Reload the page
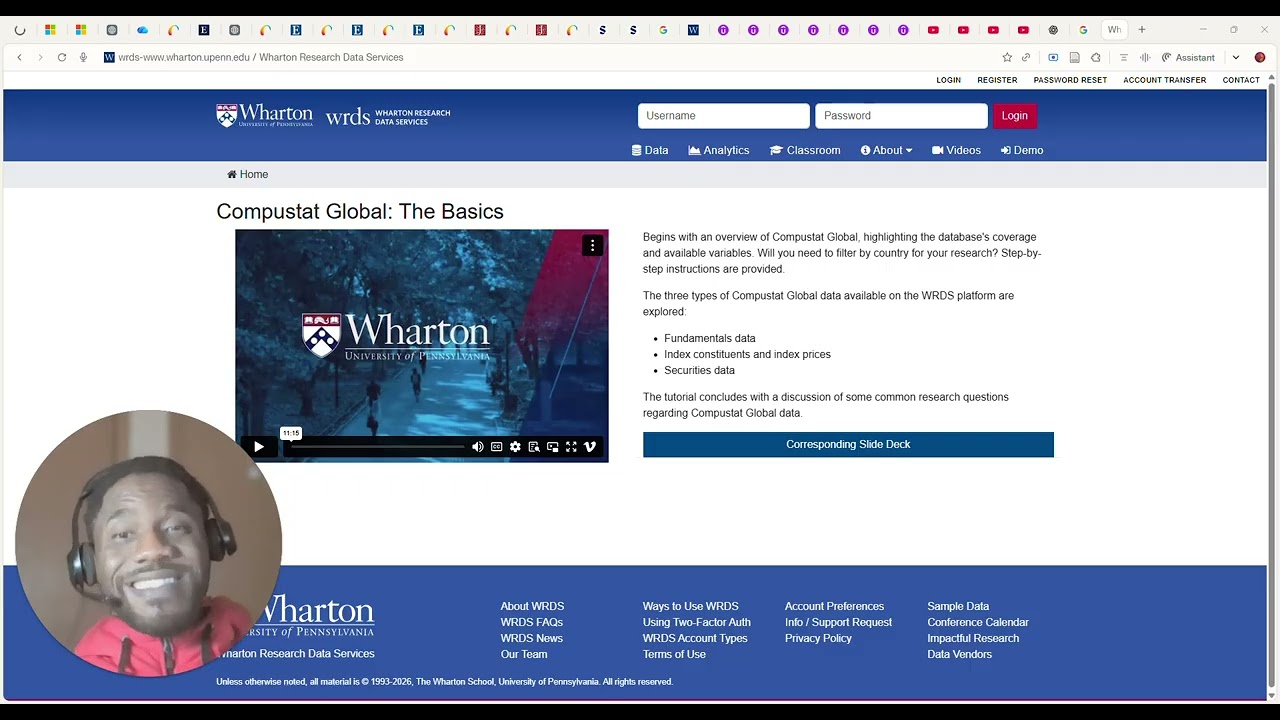Image resolution: width=1280 pixels, height=720 pixels. (62, 58)
